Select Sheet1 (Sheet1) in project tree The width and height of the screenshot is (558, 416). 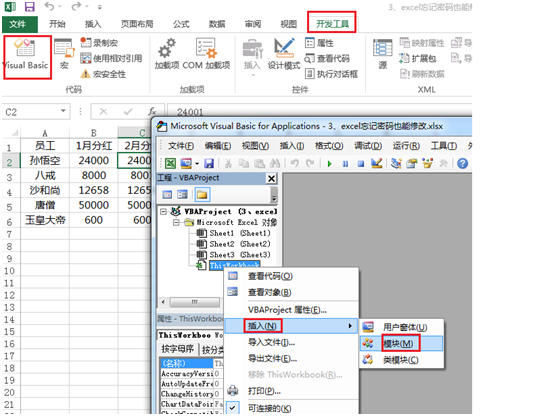click(239, 233)
